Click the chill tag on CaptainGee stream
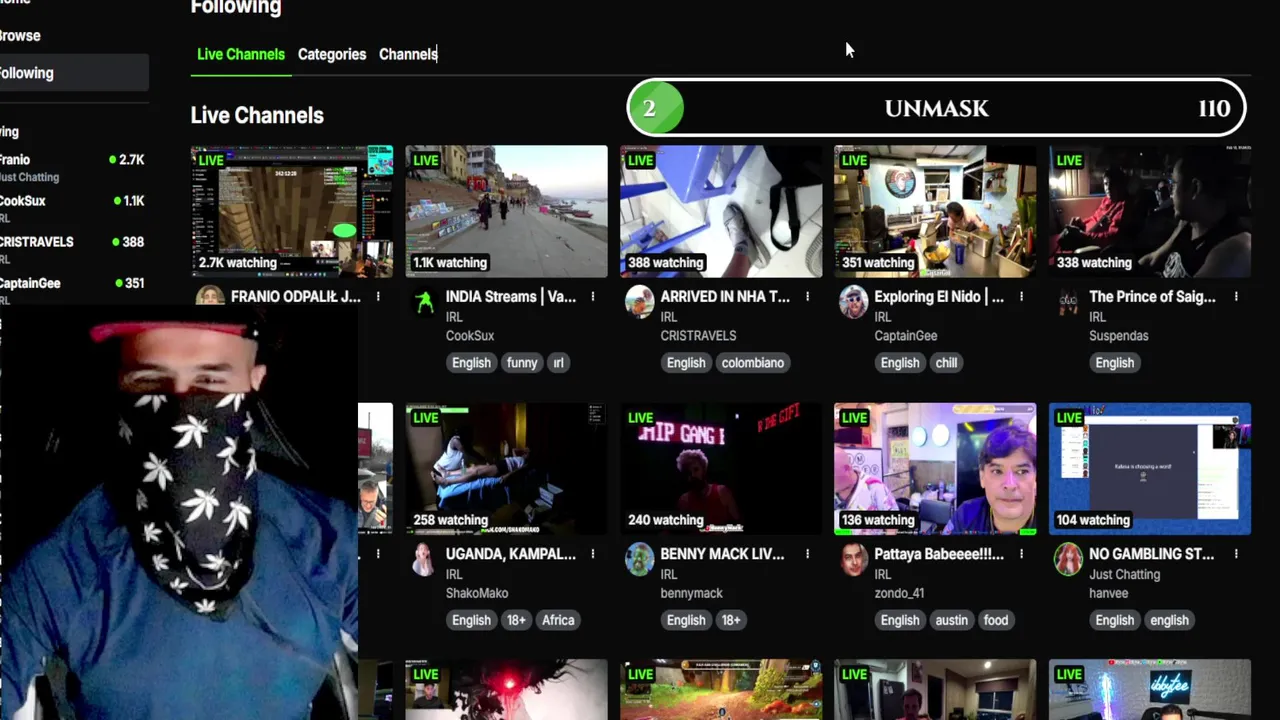This screenshot has width=1280, height=720. [947, 363]
